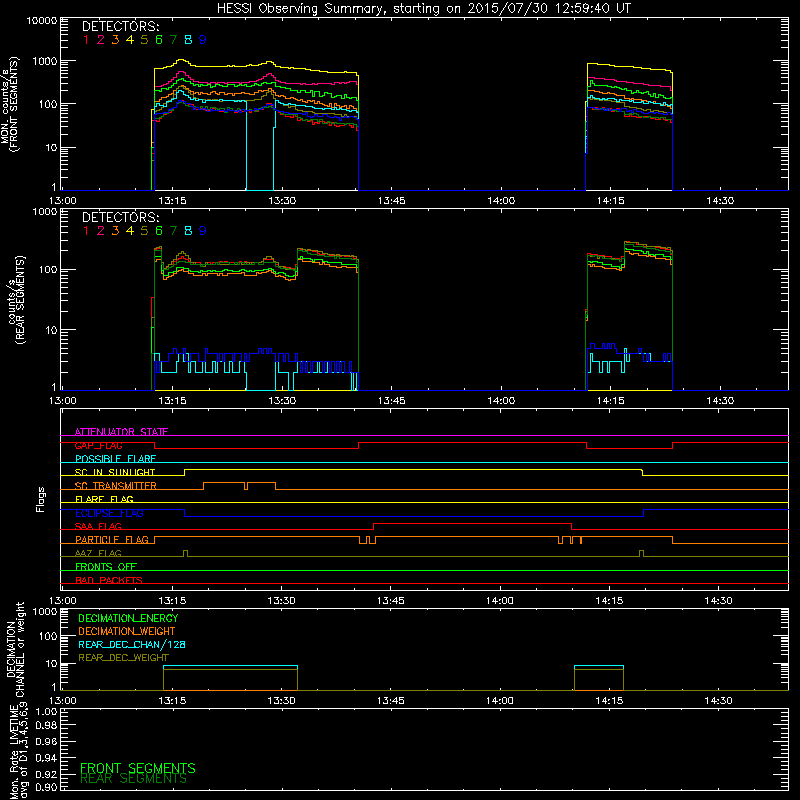Click the REAR_DEC_CHAN/128 legend entry
This screenshot has height=800, width=800.
(132, 645)
